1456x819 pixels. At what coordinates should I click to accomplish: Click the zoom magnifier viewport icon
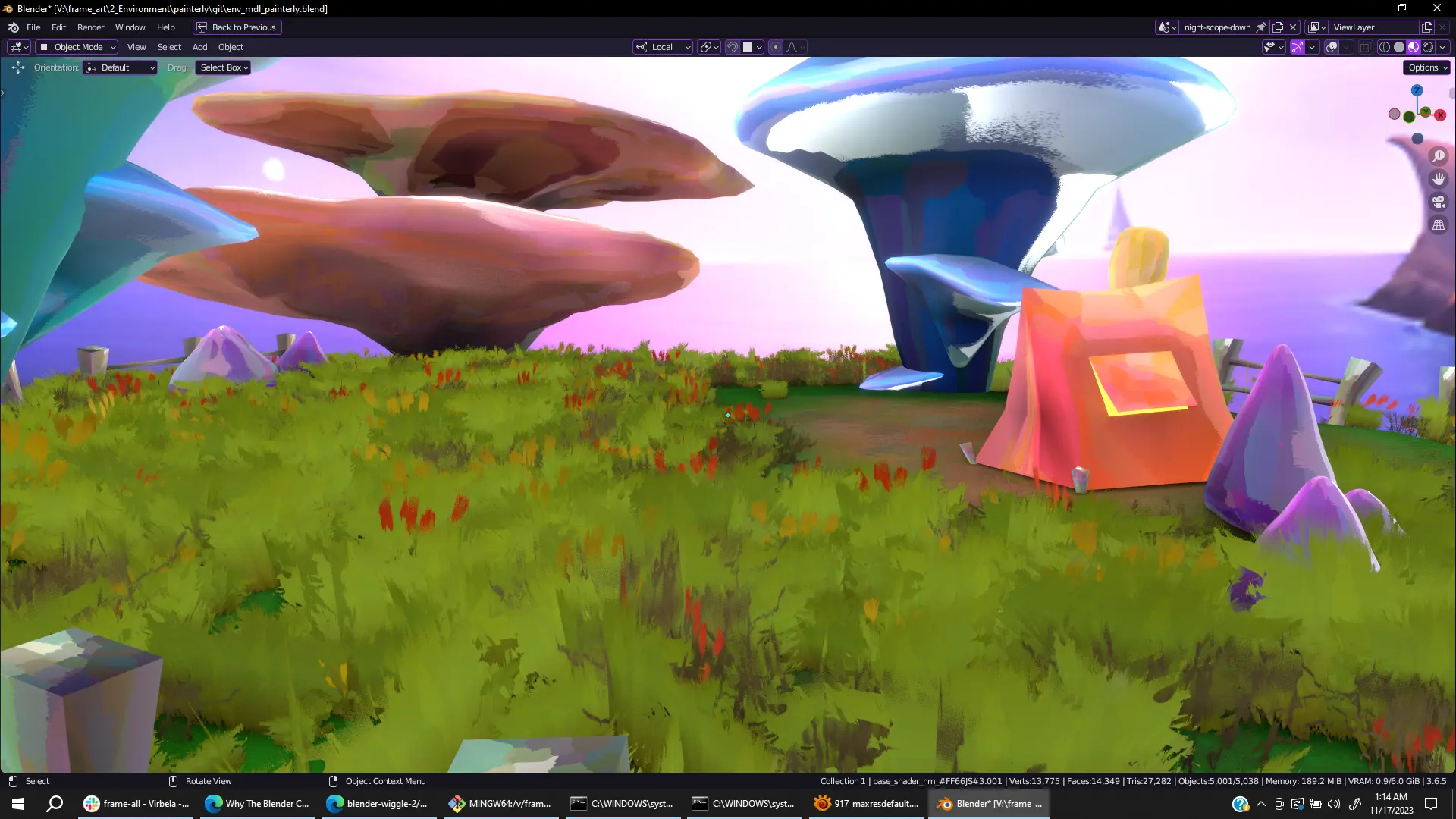click(x=1439, y=156)
